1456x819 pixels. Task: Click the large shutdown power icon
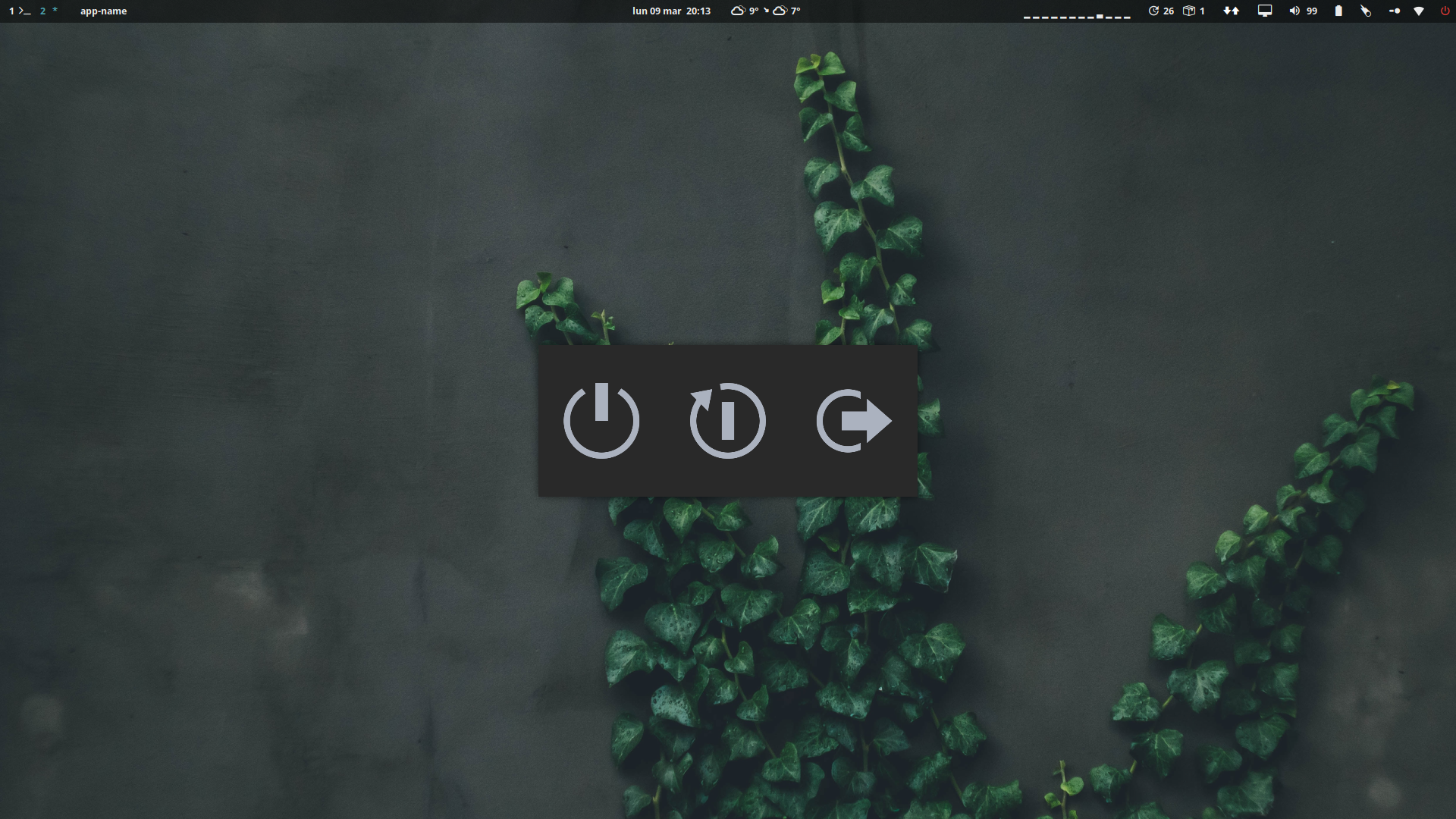(x=601, y=421)
